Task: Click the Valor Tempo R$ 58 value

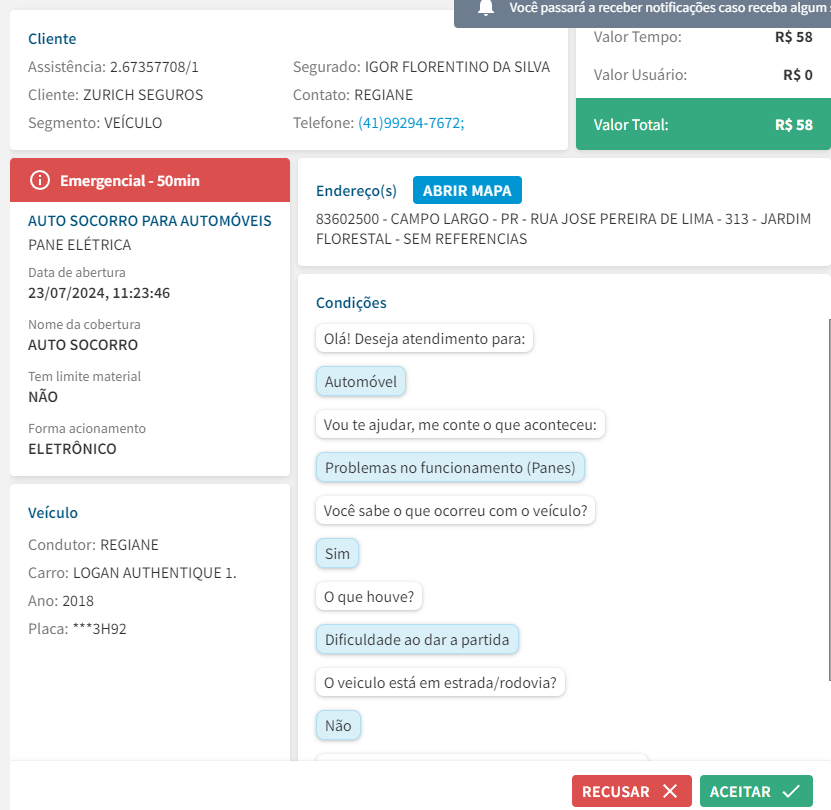Action: click(793, 37)
